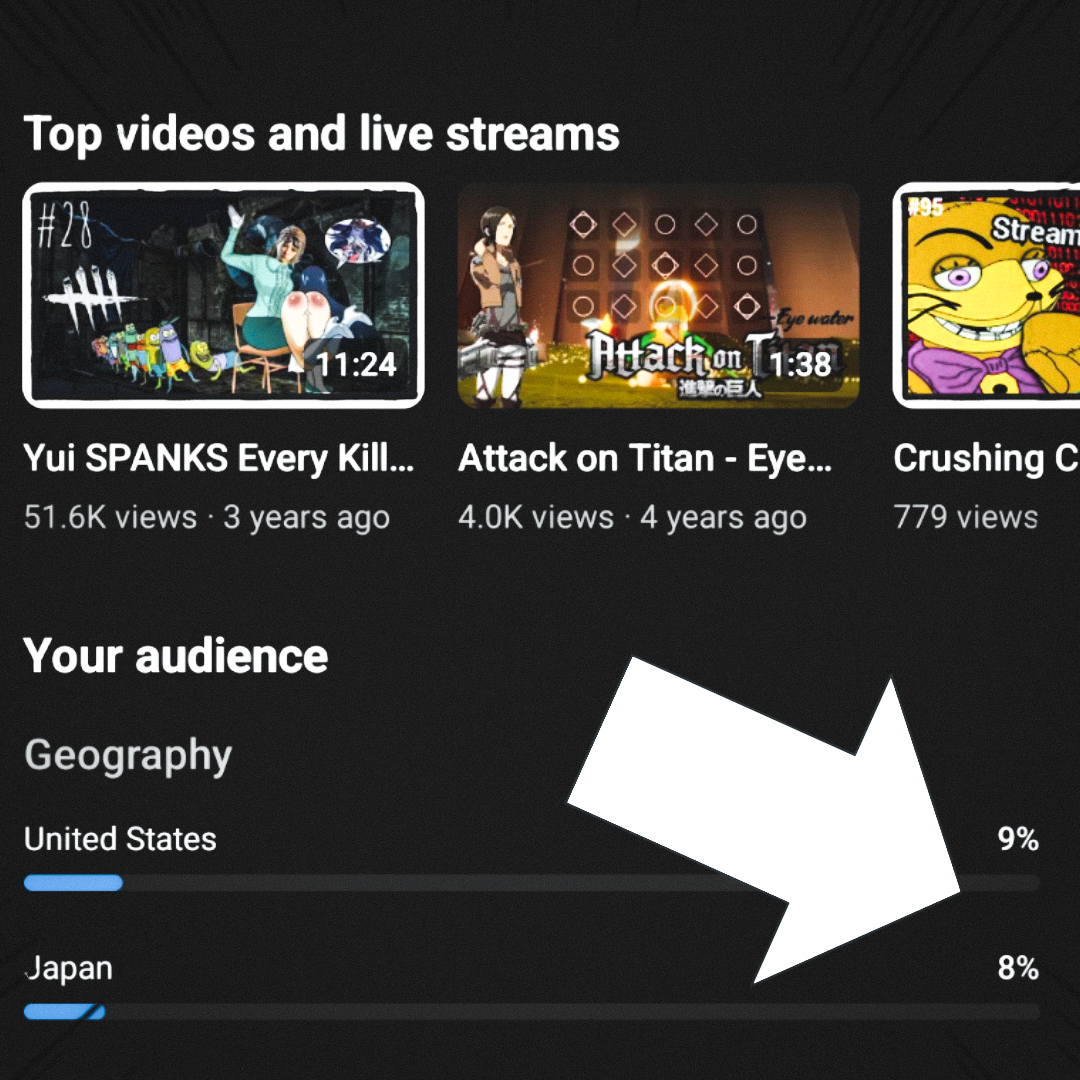Screen dimensions: 1080x1080
Task: Click the large white arrow graphic
Action: tap(765, 820)
